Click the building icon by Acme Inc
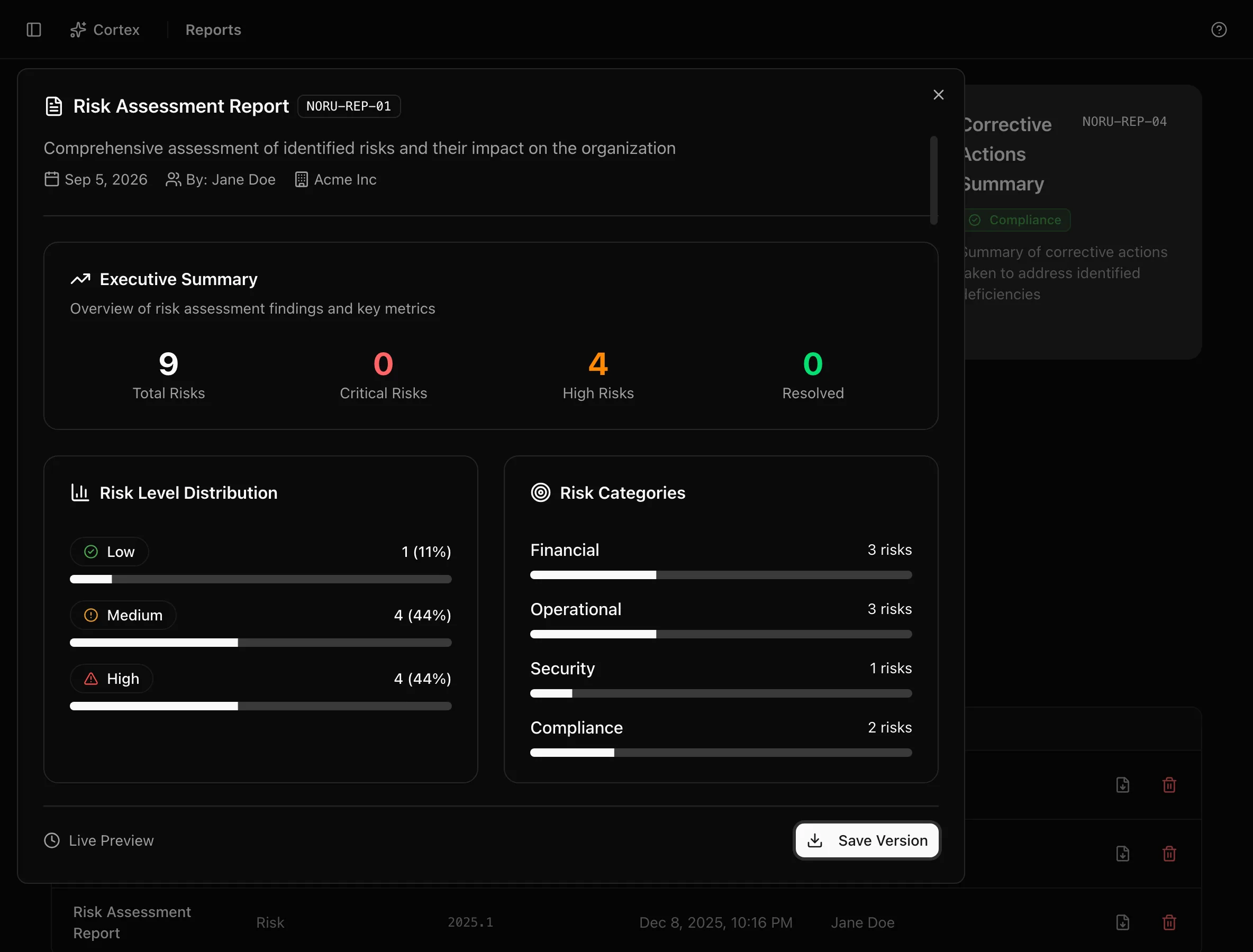Screen dimensions: 1253x952 click(301, 179)
